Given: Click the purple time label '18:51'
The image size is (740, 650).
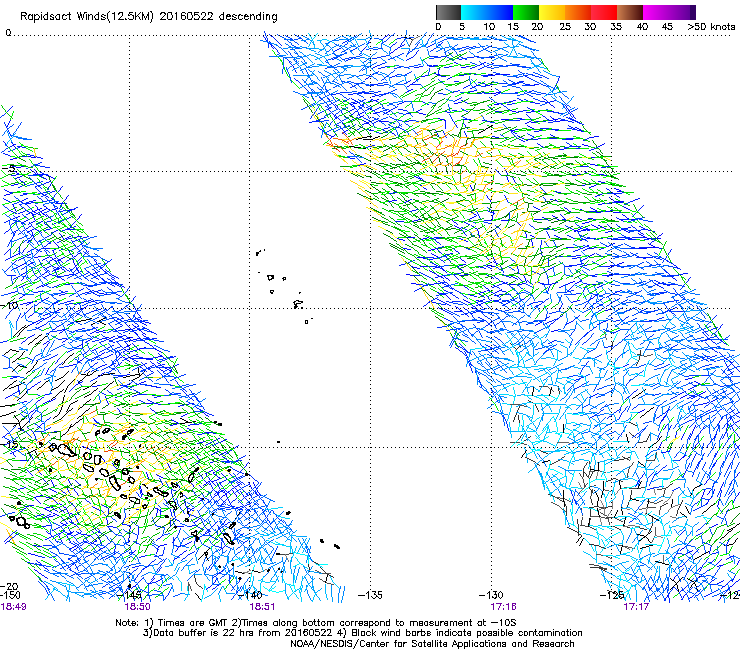Looking at the screenshot, I should click(x=262, y=606).
